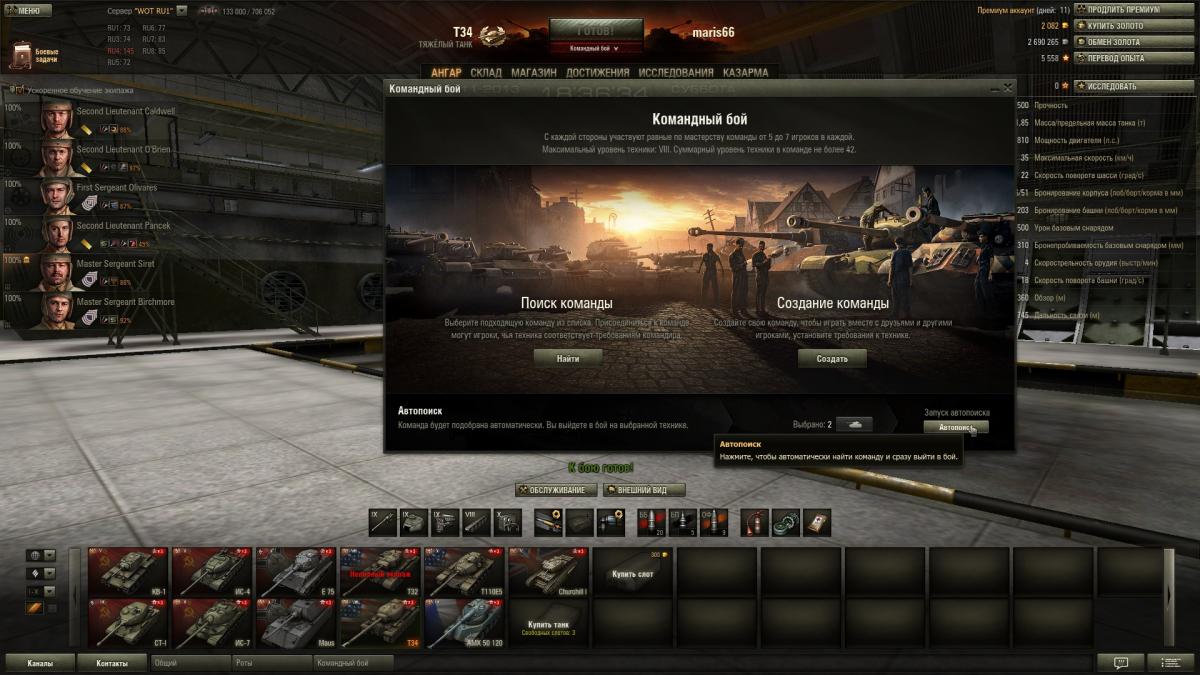Click ОБМЕН ЗОЛОТА button
Image resolution: width=1200 pixels, height=675 pixels.
[1134, 42]
